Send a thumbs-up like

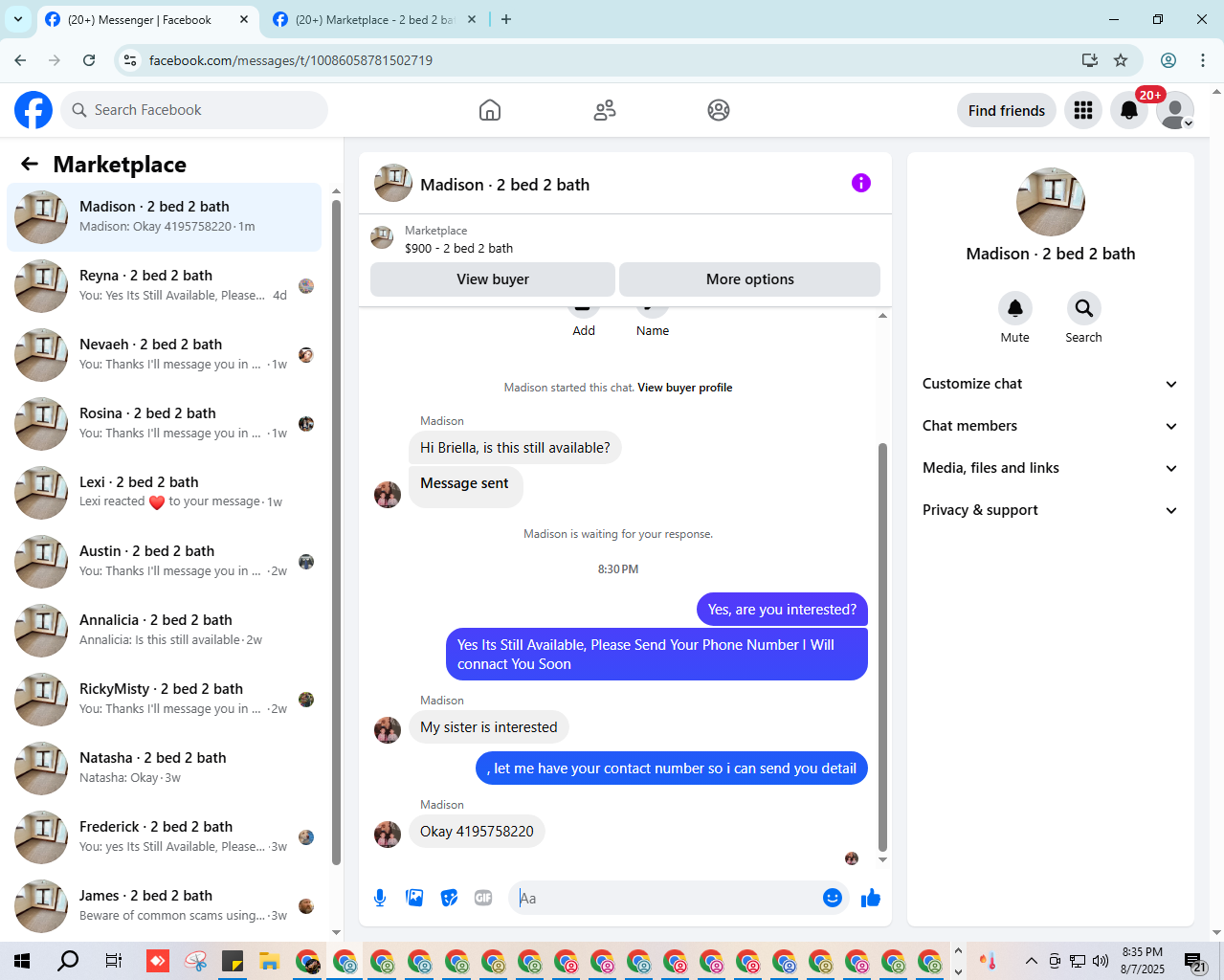point(871,898)
